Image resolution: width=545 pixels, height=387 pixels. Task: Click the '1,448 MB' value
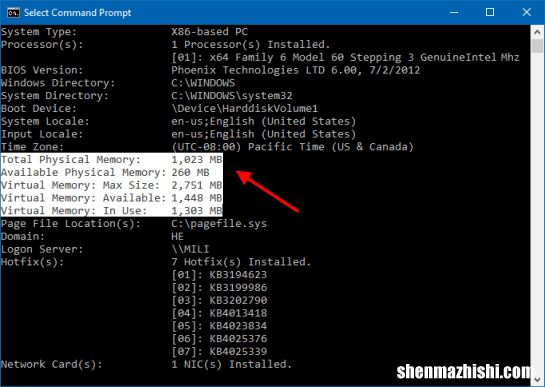pyautogui.click(x=197, y=198)
